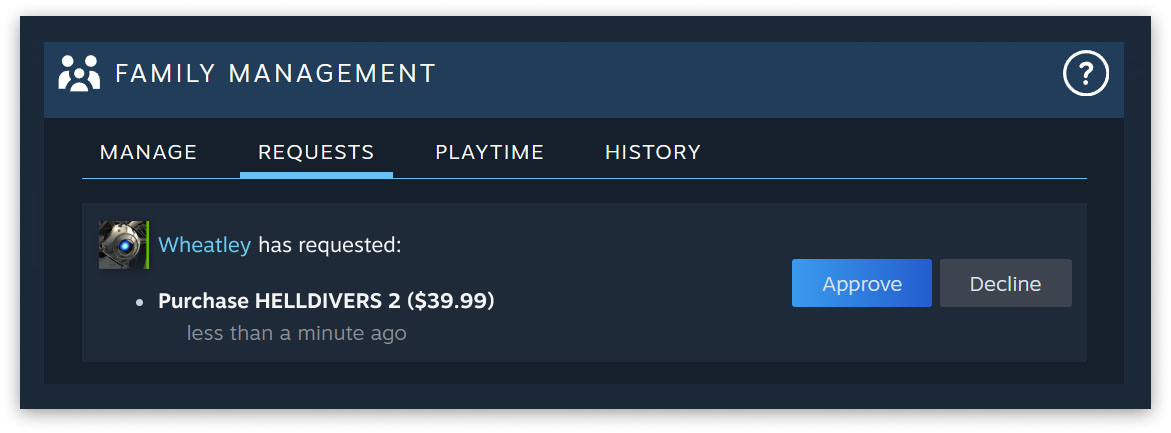Click the Family Management header title
Viewport: 1171px width, 433px height.
pyautogui.click(x=275, y=74)
